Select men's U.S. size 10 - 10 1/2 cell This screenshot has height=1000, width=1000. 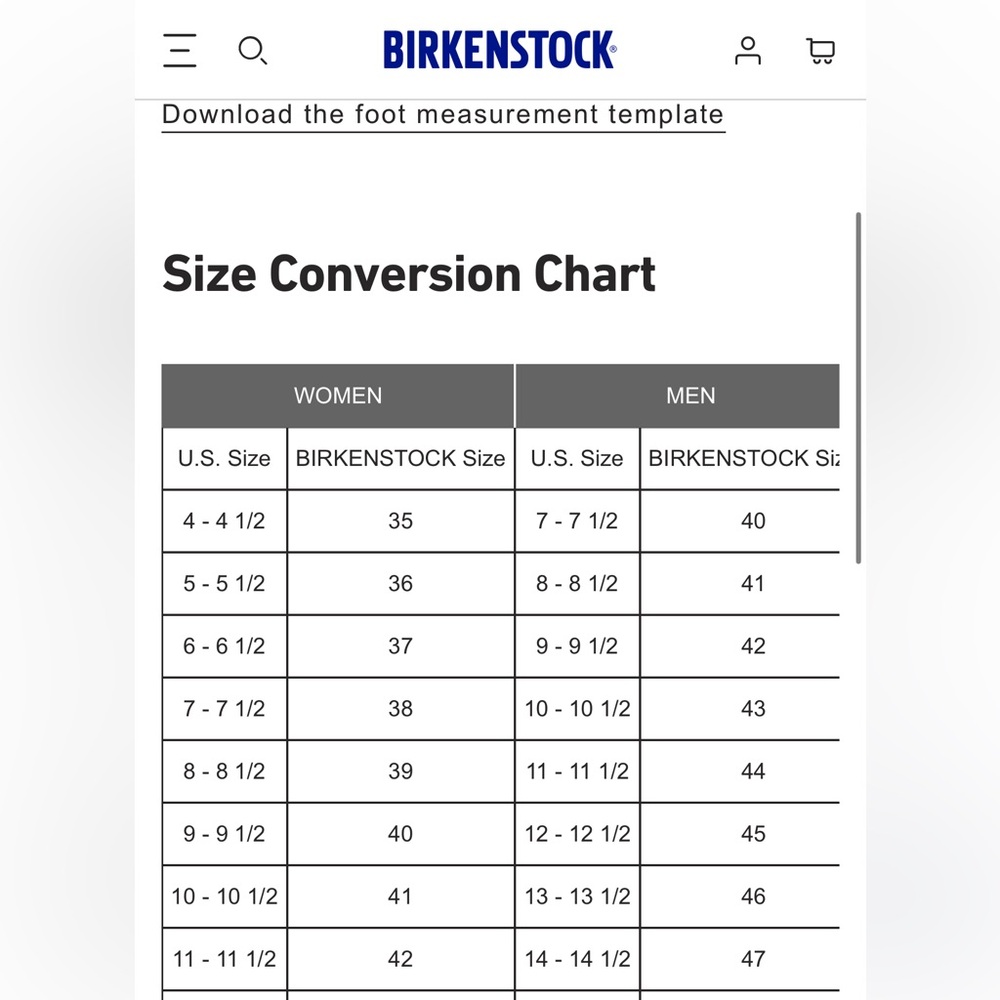[x=577, y=709]
